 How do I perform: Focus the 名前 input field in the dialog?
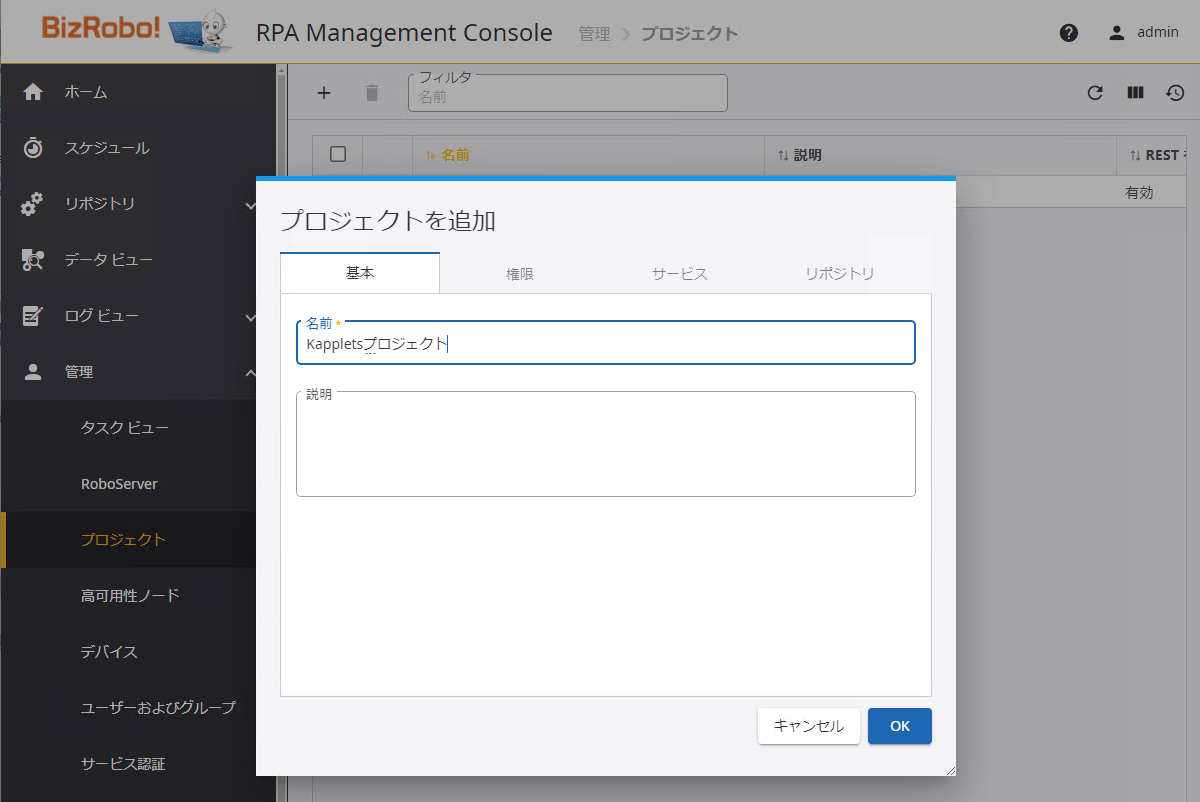pos(606,343)
